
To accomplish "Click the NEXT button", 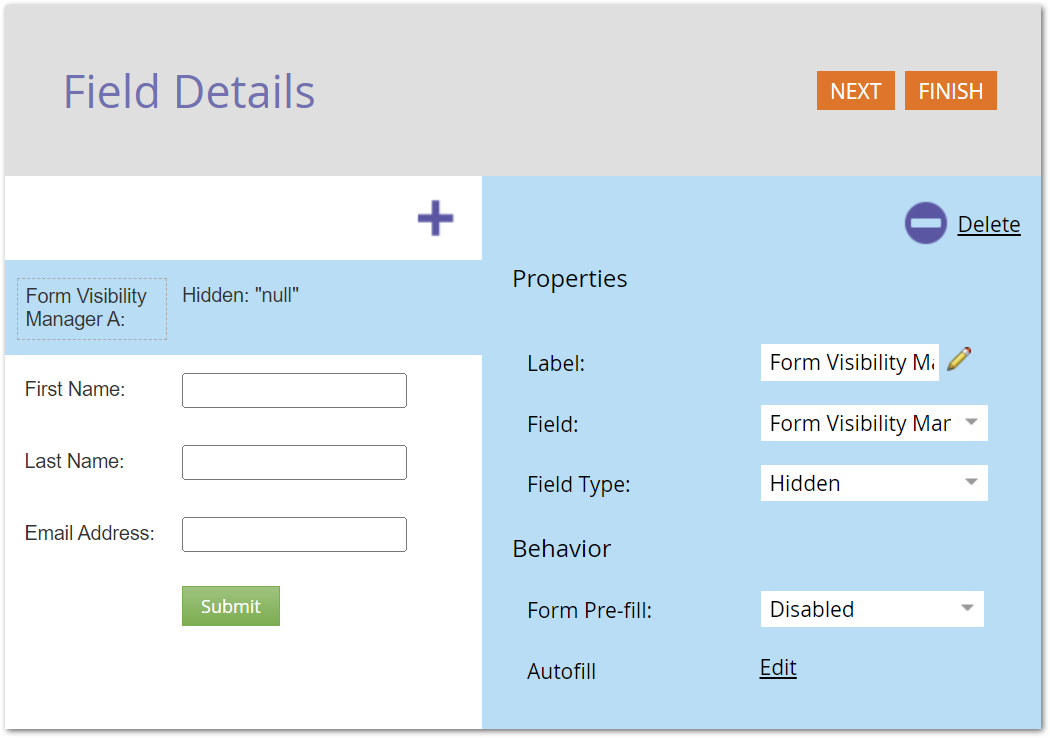I will click(855, 90).
